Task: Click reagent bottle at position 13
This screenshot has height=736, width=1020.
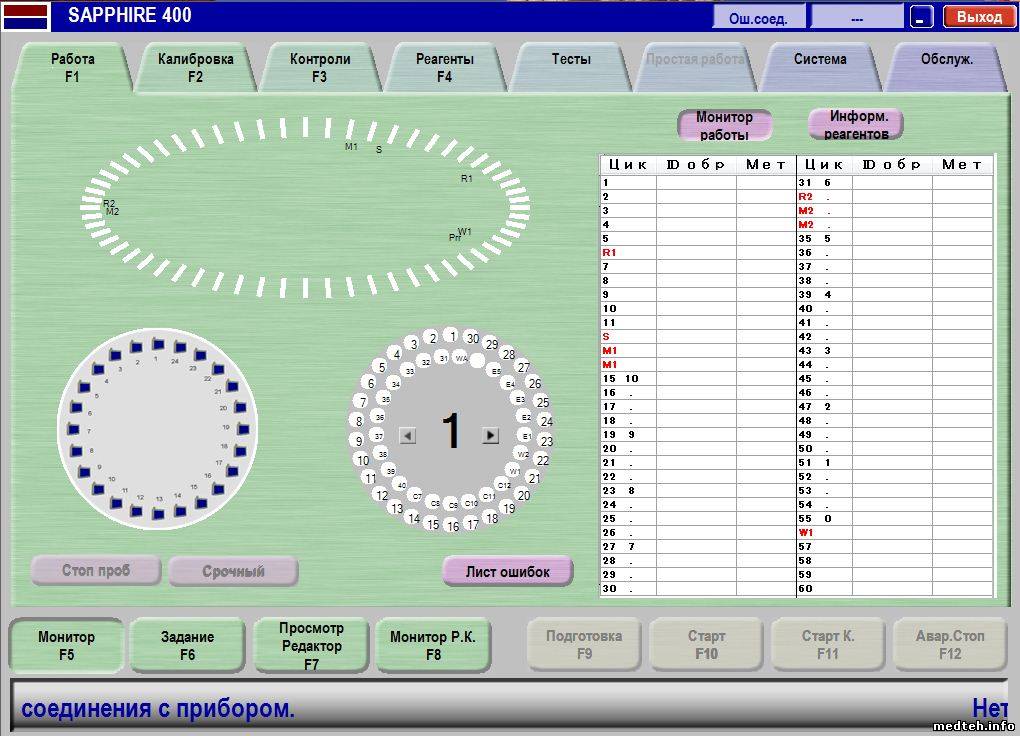Action: [x=158, y=513]
